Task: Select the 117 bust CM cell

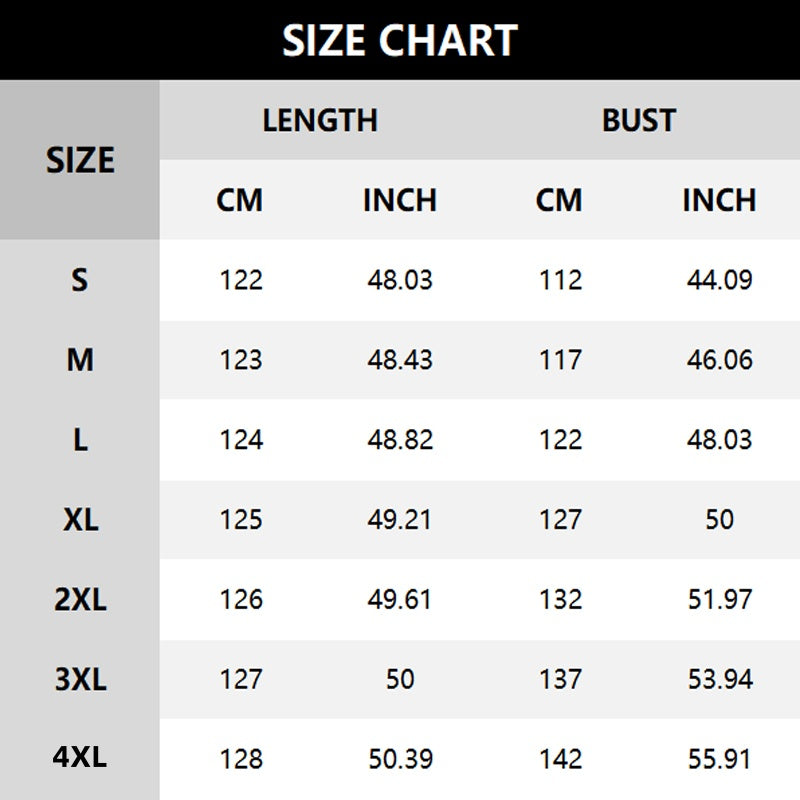Action: [x=560, y=360]
